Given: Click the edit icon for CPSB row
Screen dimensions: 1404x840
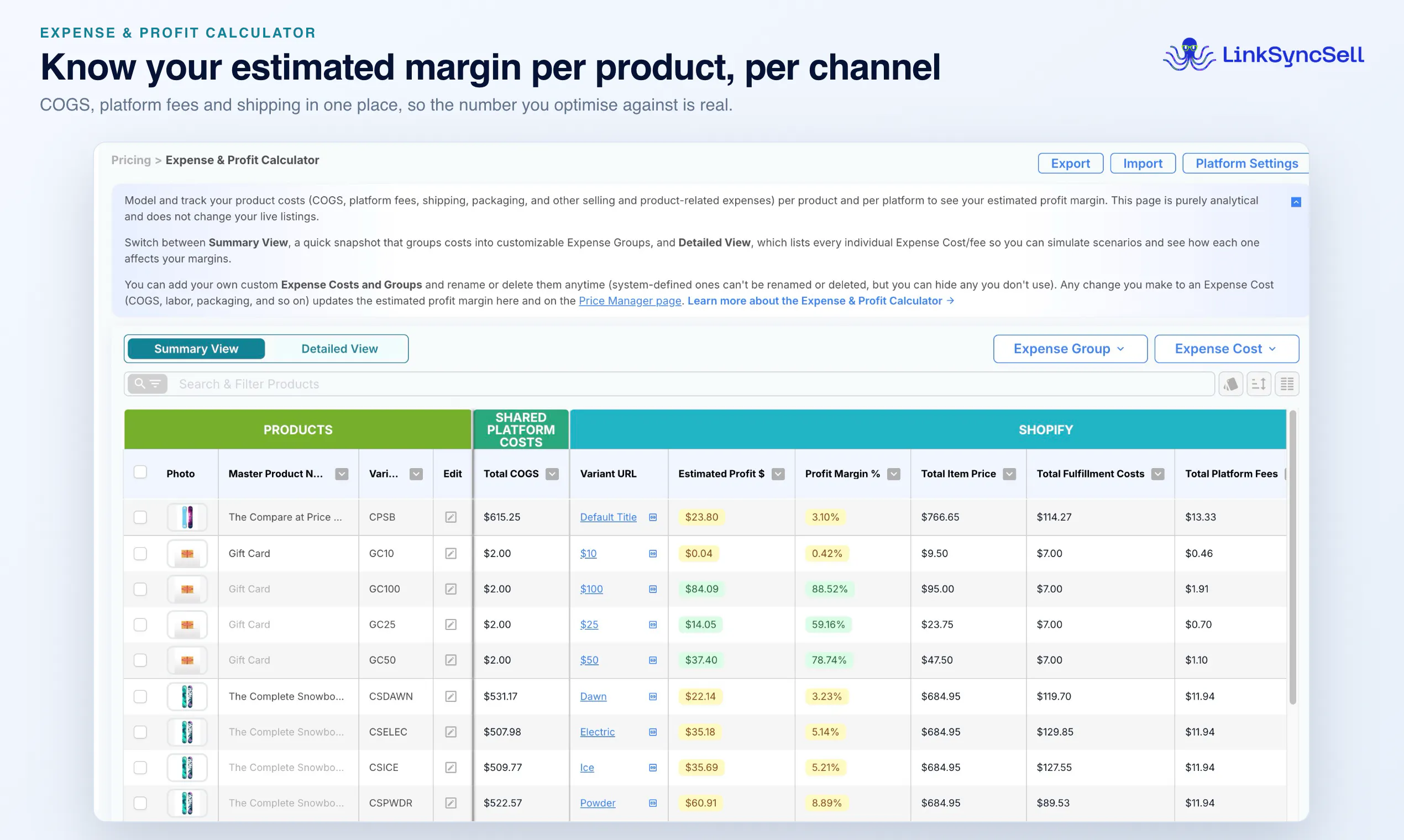Looking at the screenshot, I should (450, 517).
